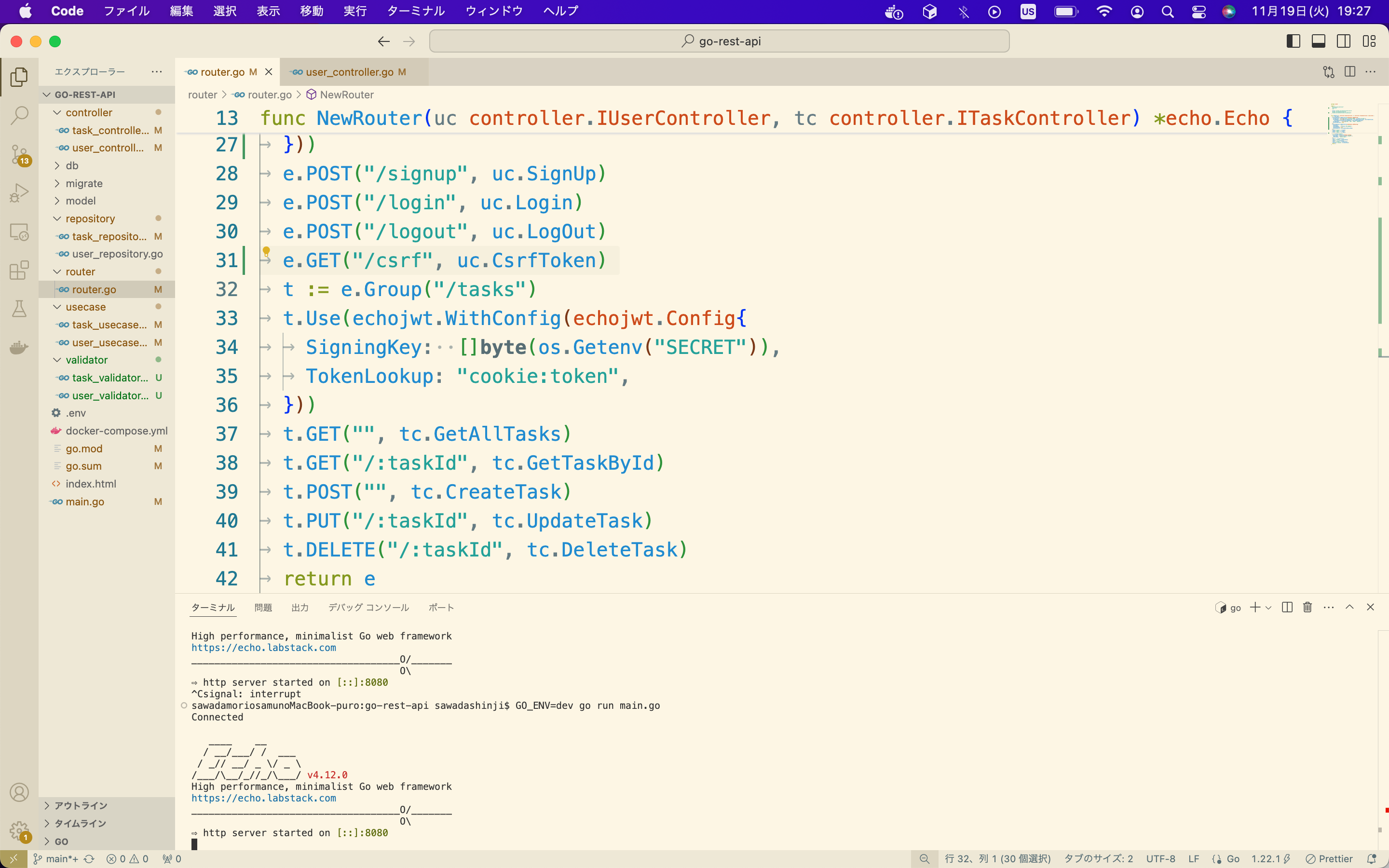Open Run and Debug view

(19, 193)
